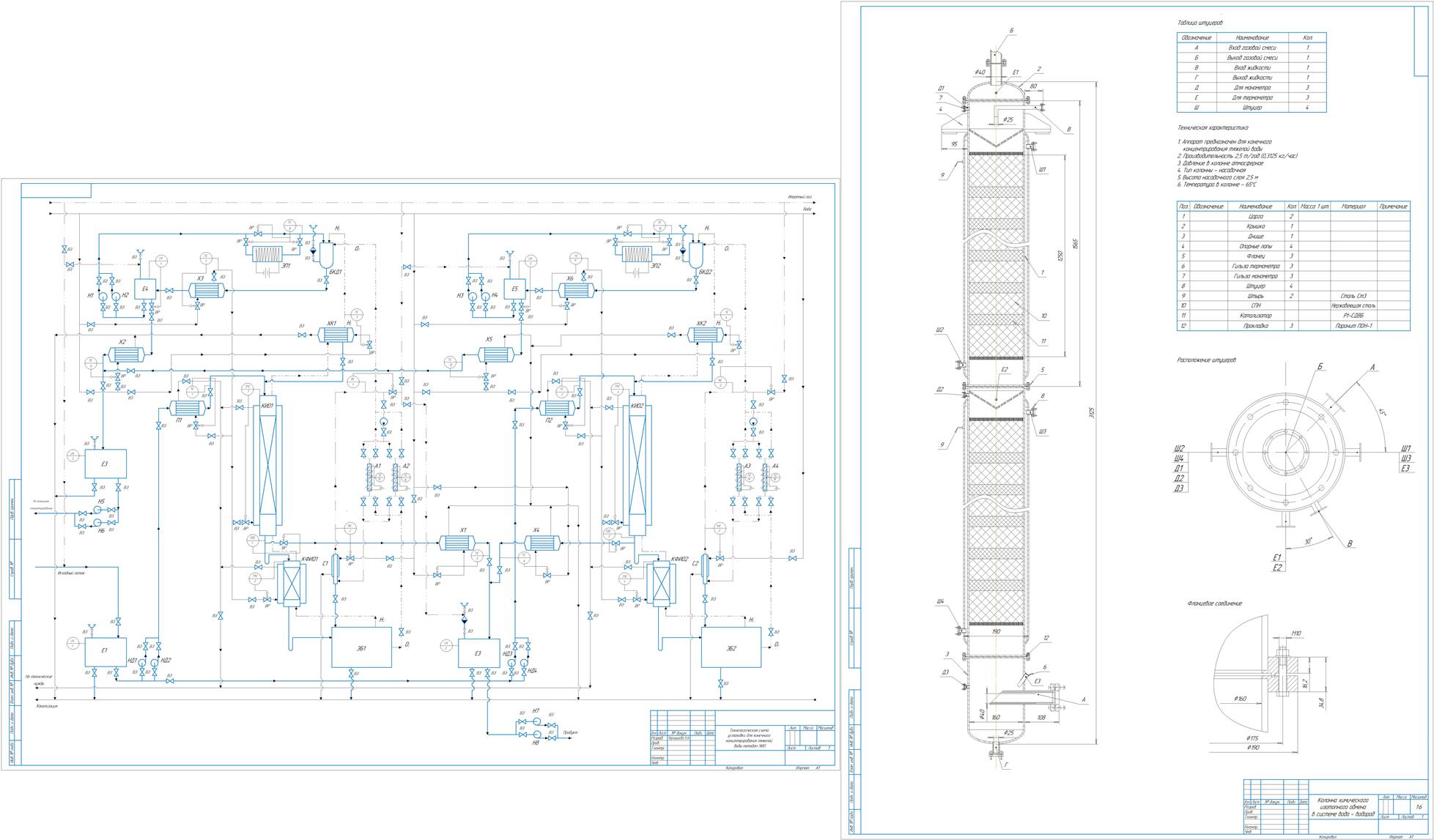Select 'Техническая характеристика' heading
The image size is (1434, 840).
pyautogui.click(x=1211, y=127)
